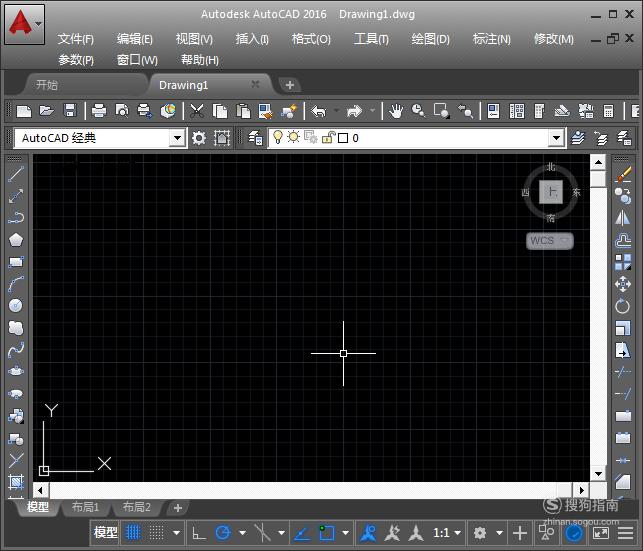The height and width of the screenshot is (551, 643).
Task: Click the Save icon
Action: [x=70, y=111]
